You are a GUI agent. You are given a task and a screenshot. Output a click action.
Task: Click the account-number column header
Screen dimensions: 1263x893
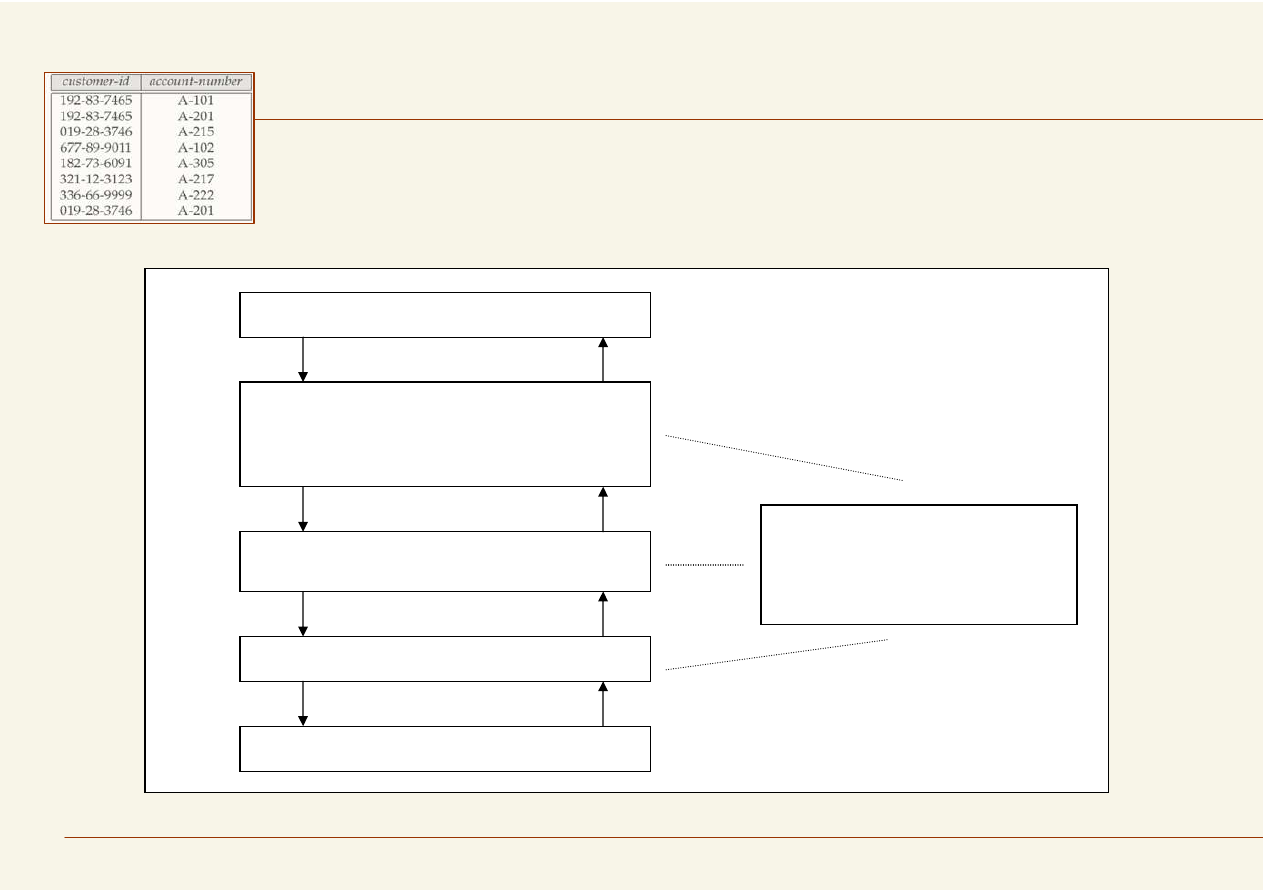click(196, 82)
